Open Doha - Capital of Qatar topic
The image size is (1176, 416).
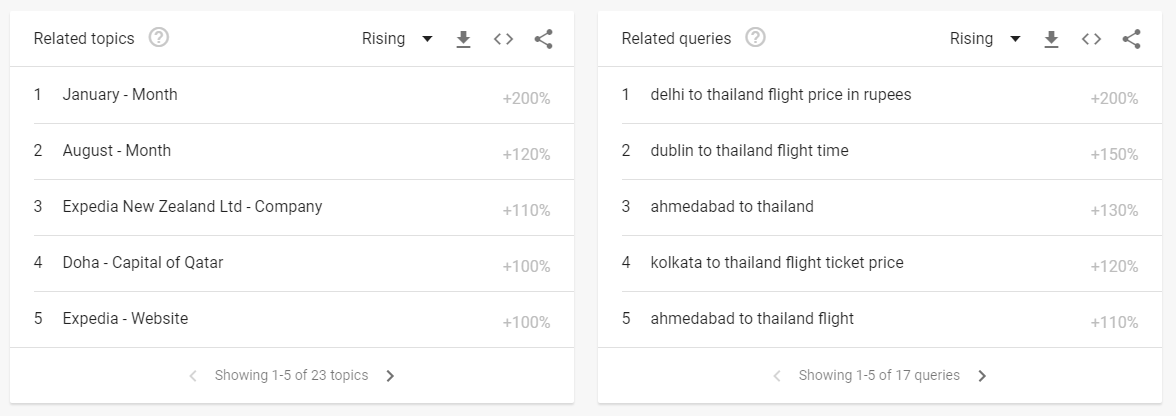coord(292,263)
